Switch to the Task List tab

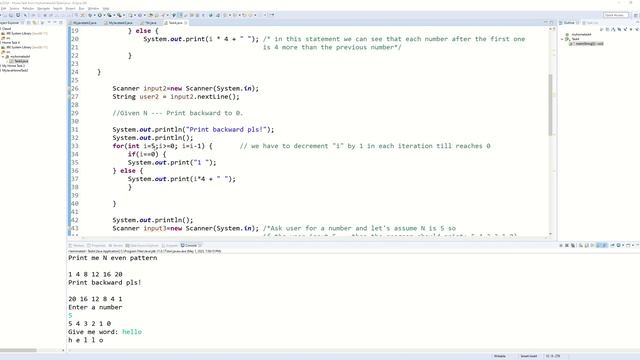tap(591, 23)
